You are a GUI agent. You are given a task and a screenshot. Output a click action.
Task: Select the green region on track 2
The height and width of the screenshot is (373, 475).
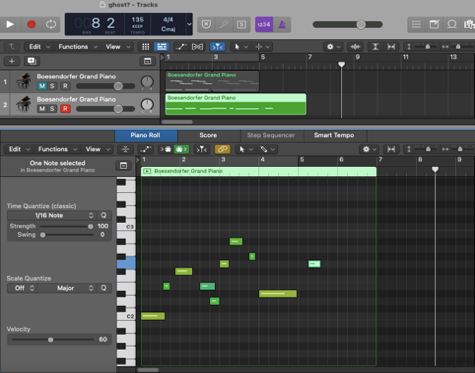click(x=236, y=104)
